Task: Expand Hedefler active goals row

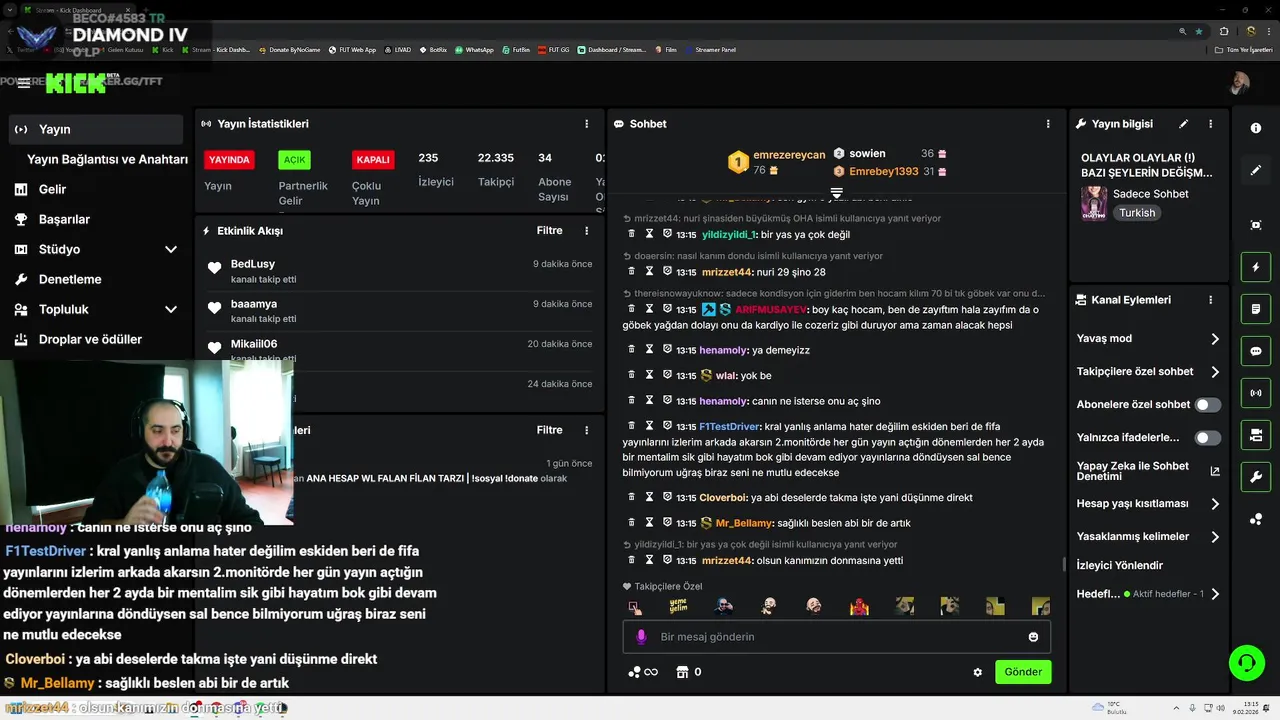Action: point(1215,594)
